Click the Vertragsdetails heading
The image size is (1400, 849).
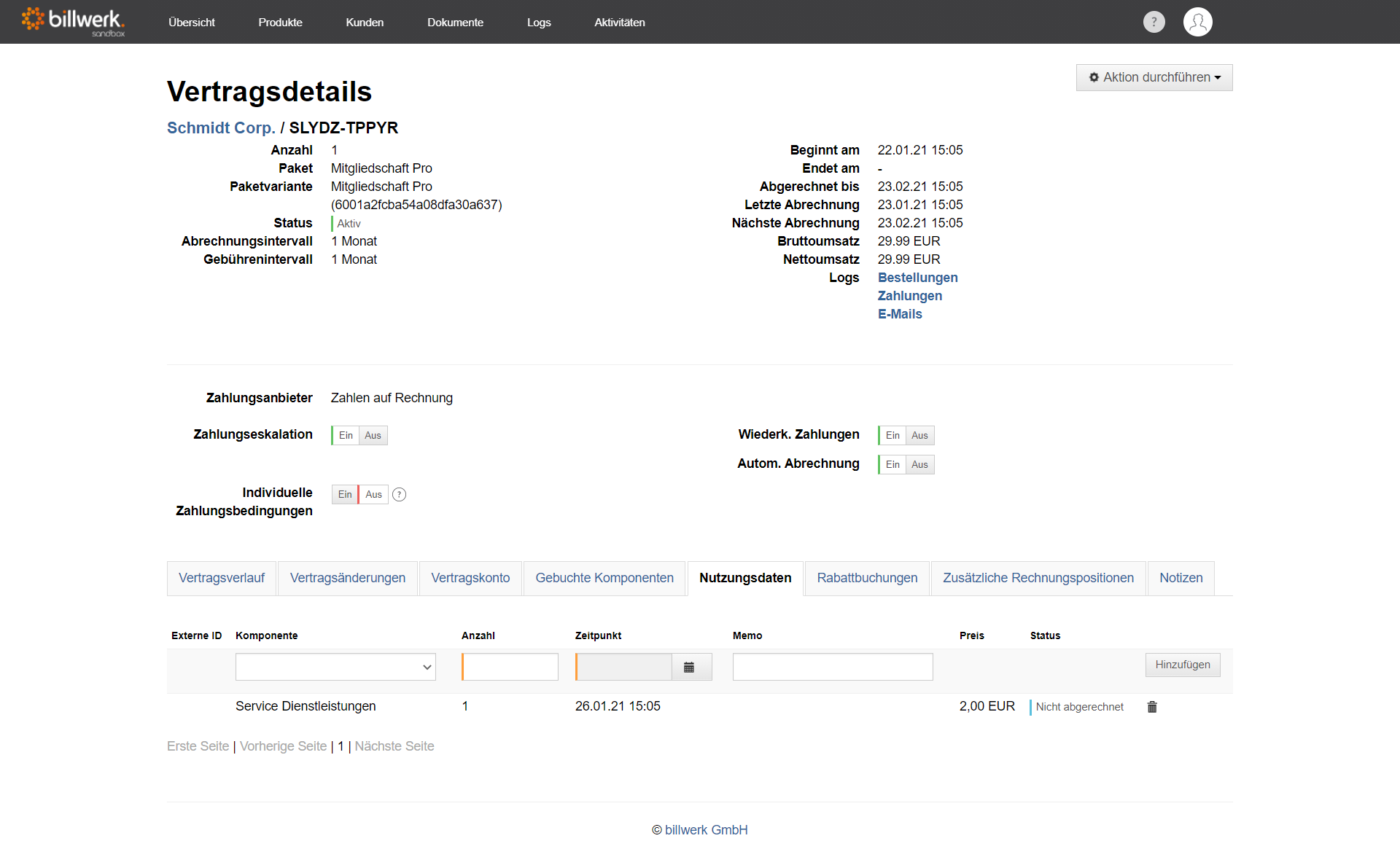269,92
